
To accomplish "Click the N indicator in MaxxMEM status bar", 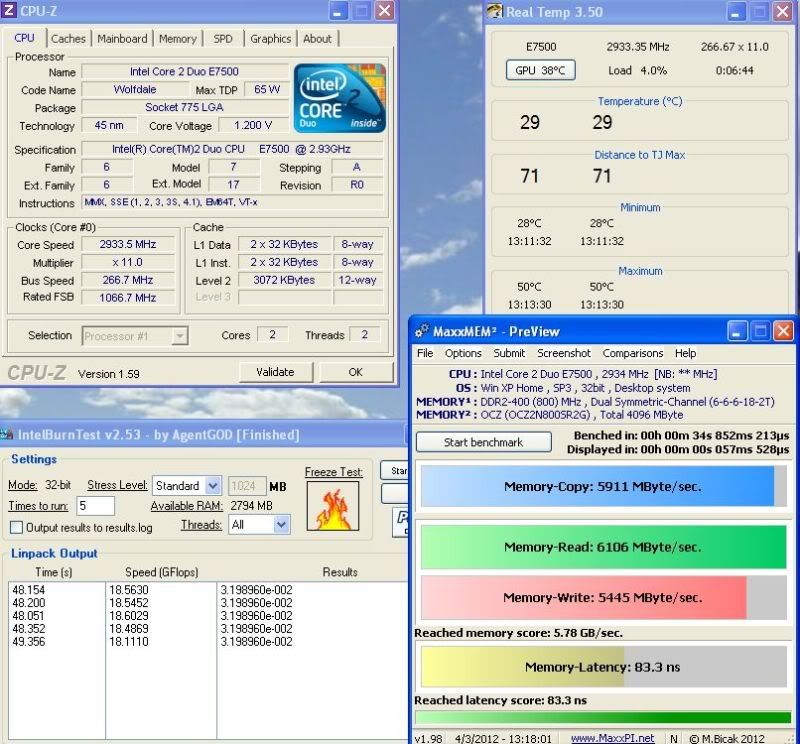I will click(x=674, y=738).
